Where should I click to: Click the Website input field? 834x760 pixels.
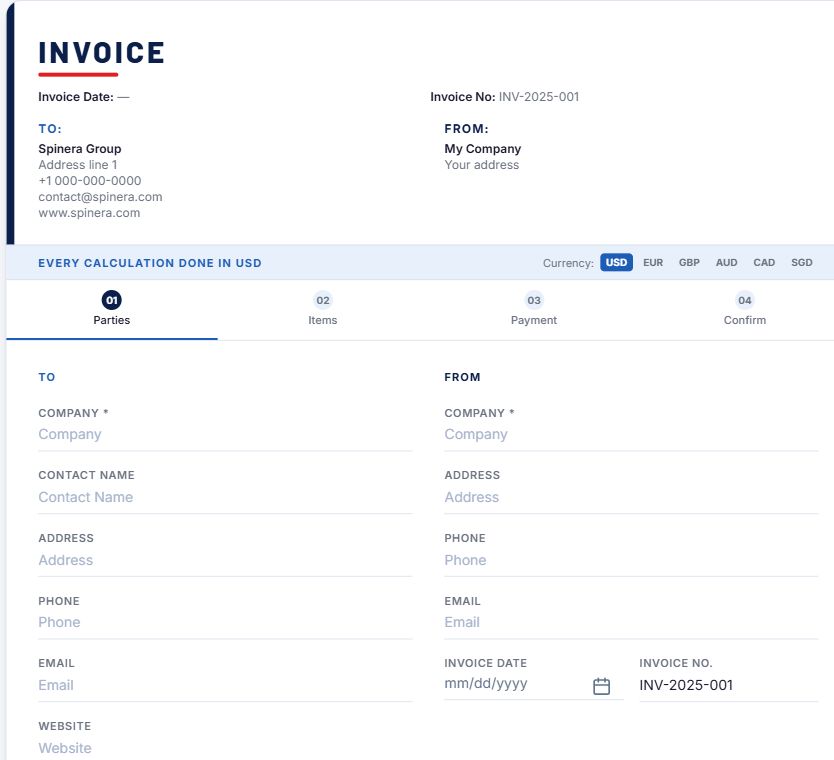tap(225, 748)
